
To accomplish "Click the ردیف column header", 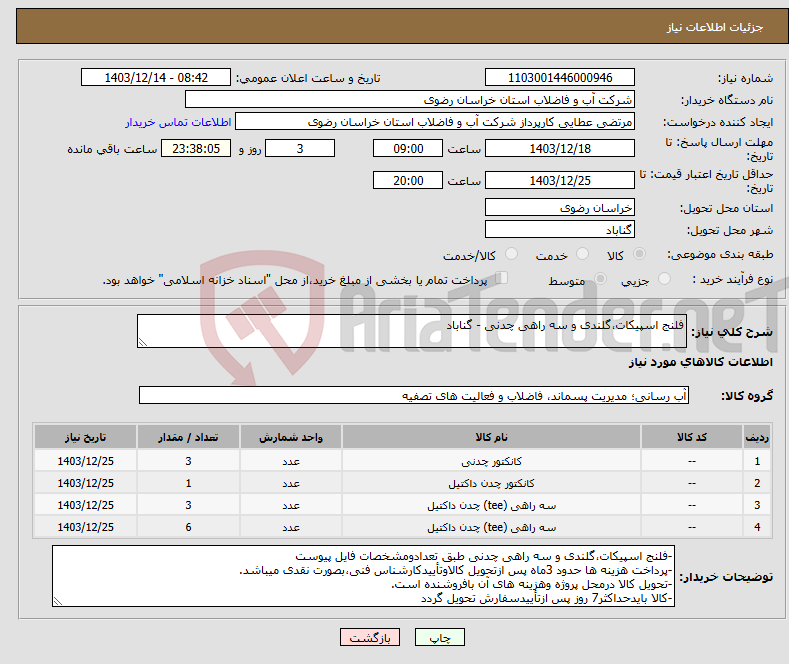I will 757,437.
